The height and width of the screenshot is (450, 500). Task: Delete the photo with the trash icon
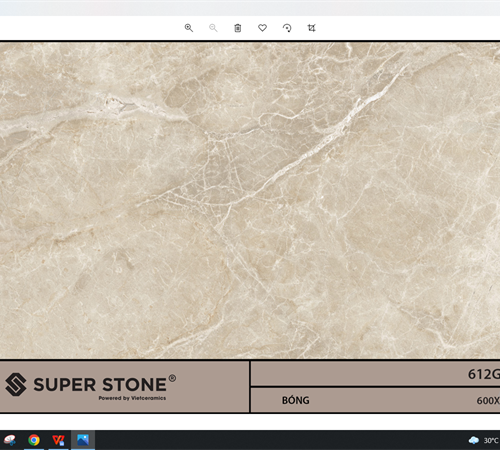pos(238,28)
